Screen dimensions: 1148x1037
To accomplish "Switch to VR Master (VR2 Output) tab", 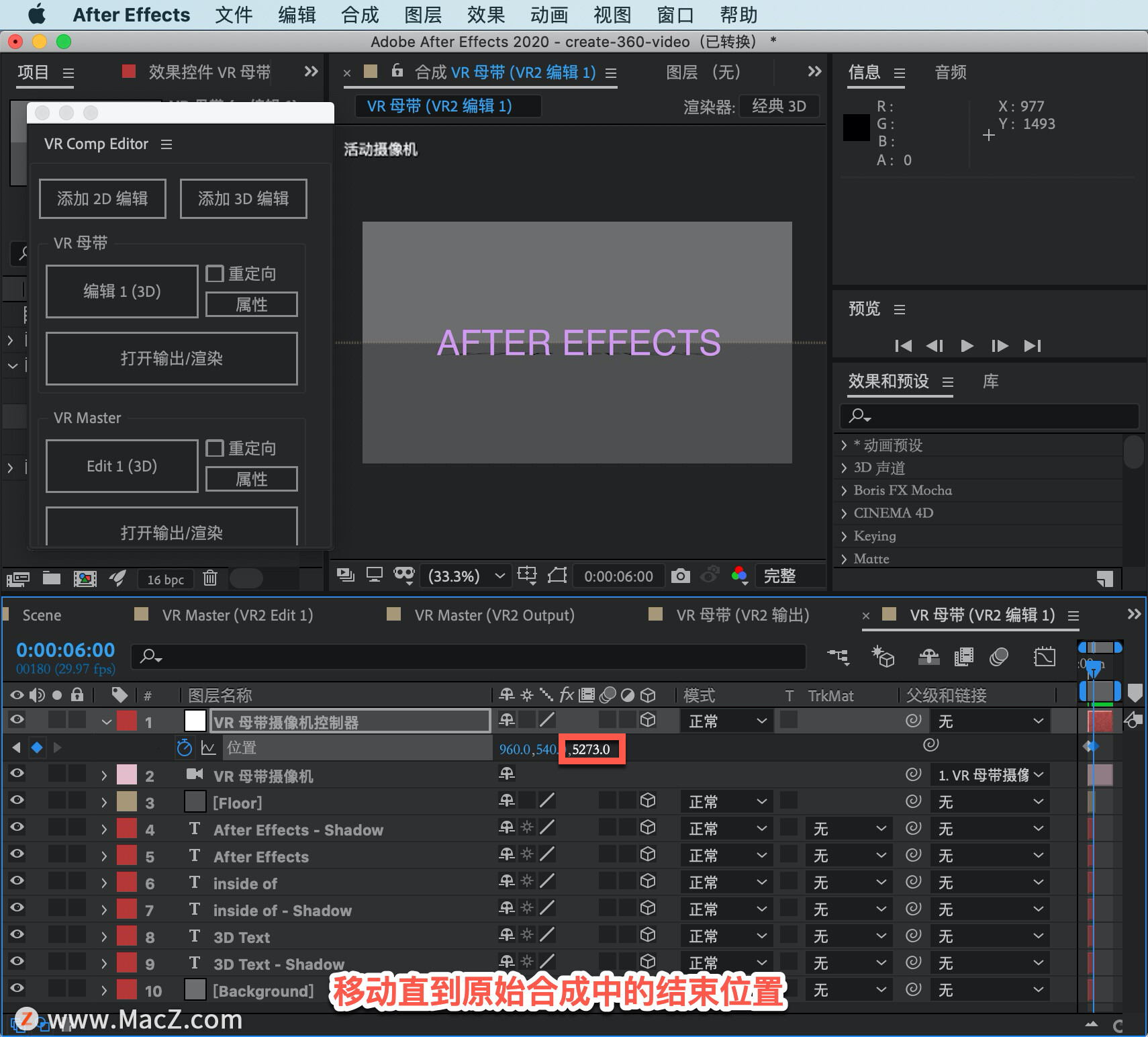I will point(494,615).
